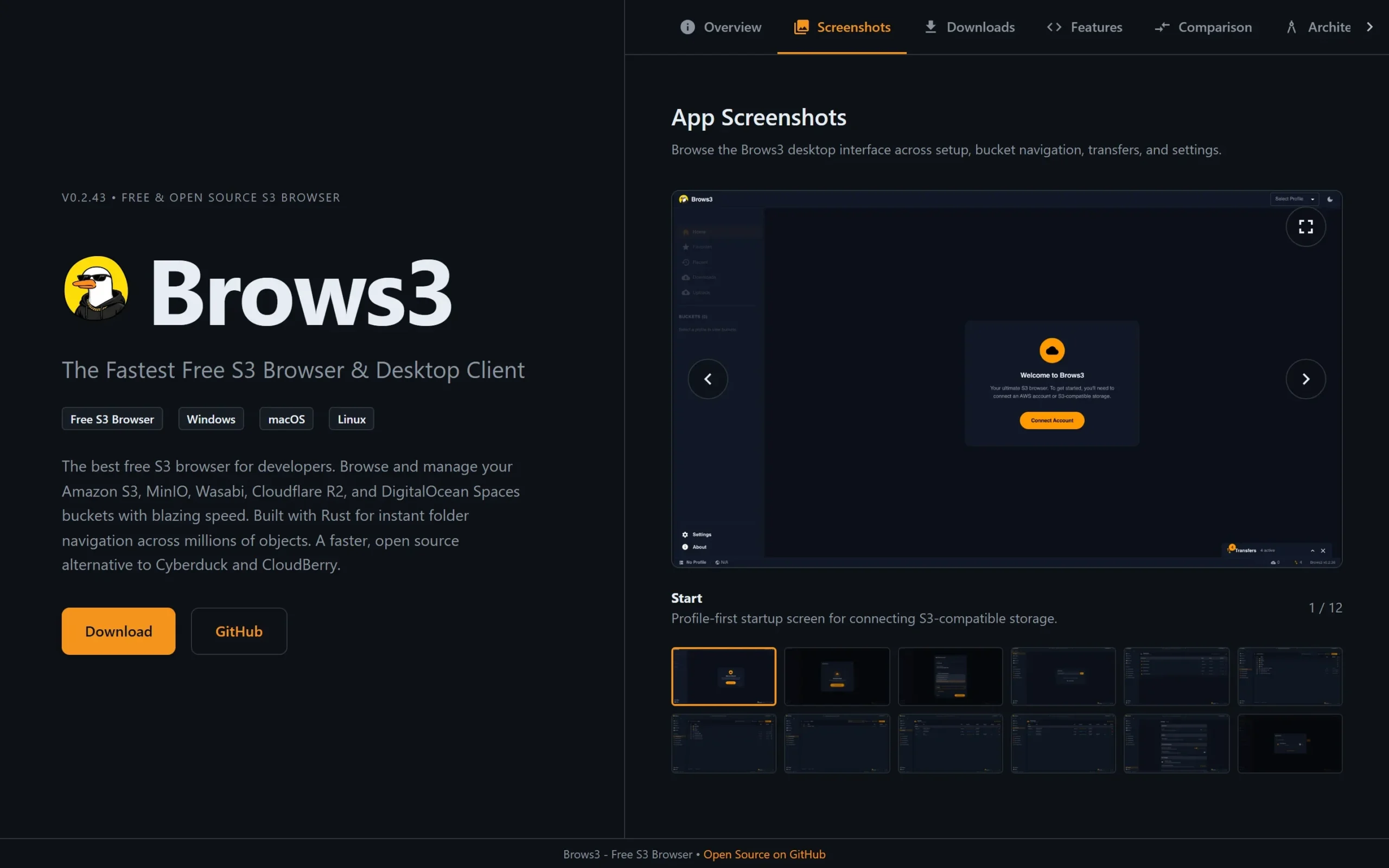
Task: Click About info icon in preview sidebar
Action: [x=685, y=547]
